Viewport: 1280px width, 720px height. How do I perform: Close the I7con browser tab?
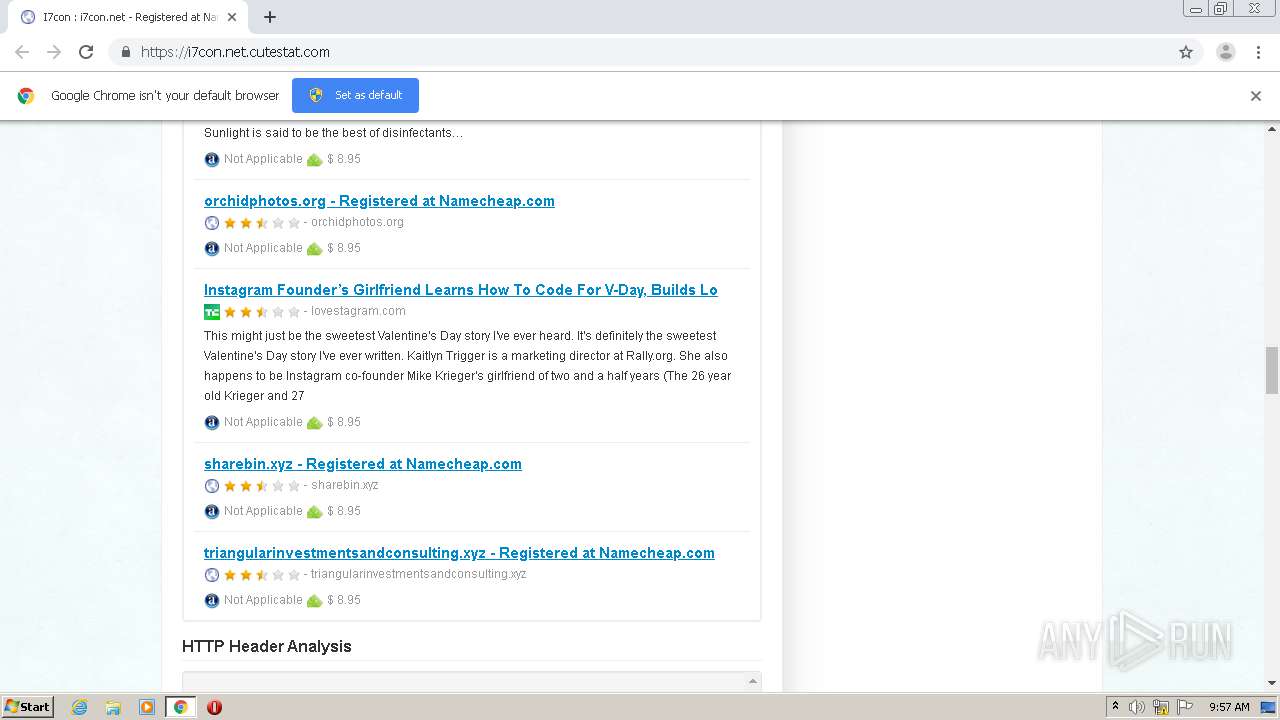tap(231, 17)
